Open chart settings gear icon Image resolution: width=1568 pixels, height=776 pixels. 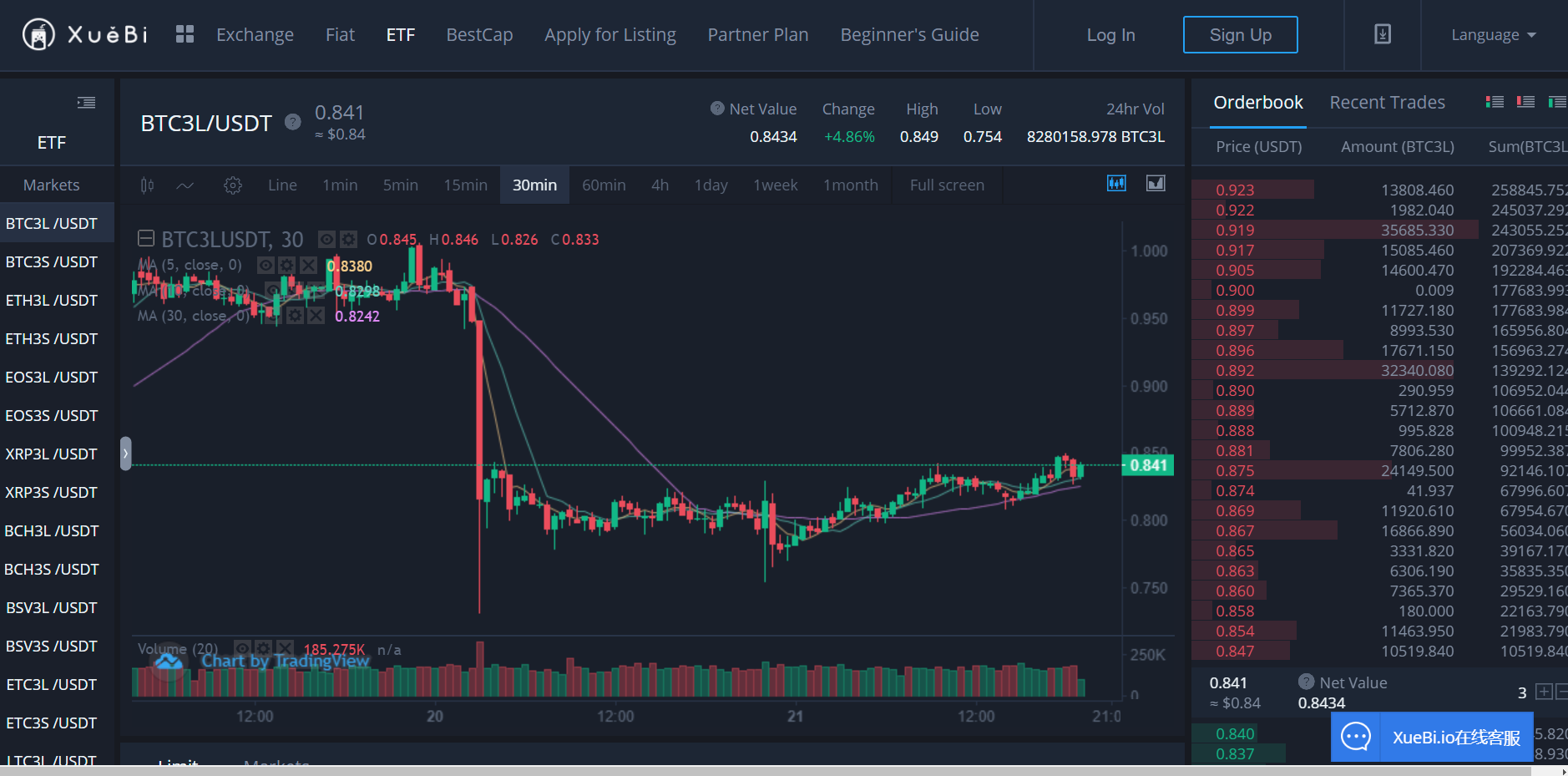tap(233, 185)
